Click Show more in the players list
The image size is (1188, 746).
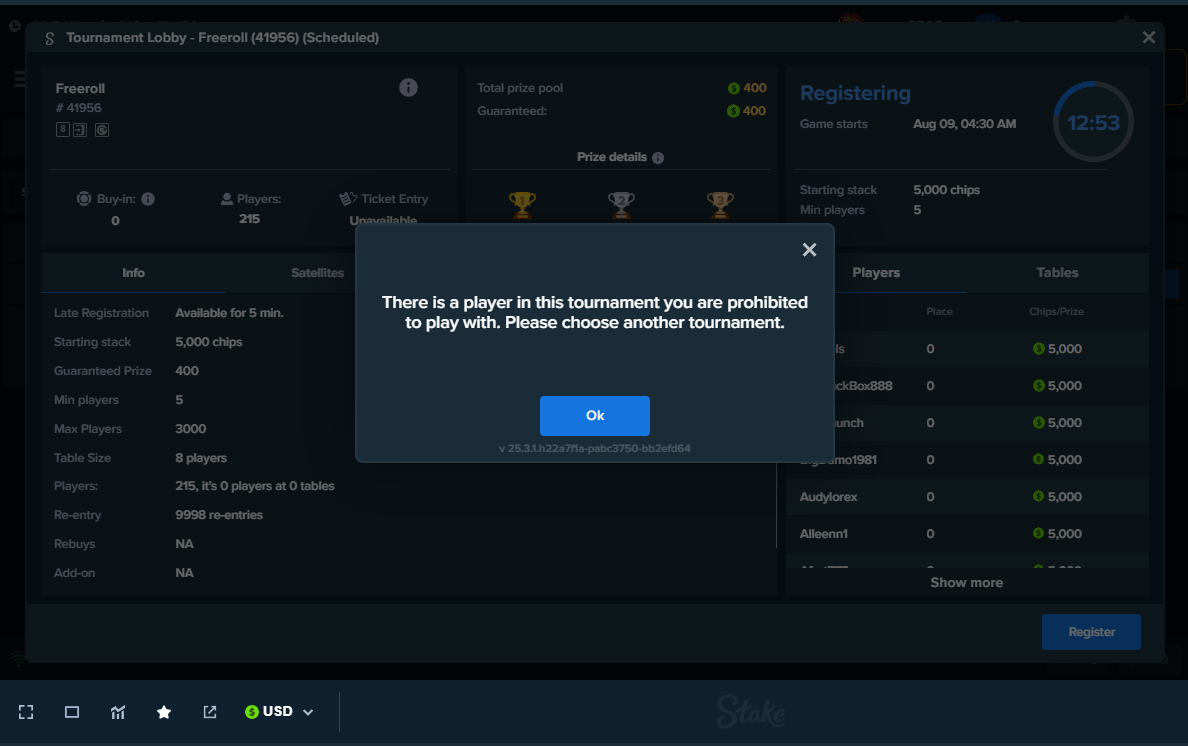click(x=966, y=583)
